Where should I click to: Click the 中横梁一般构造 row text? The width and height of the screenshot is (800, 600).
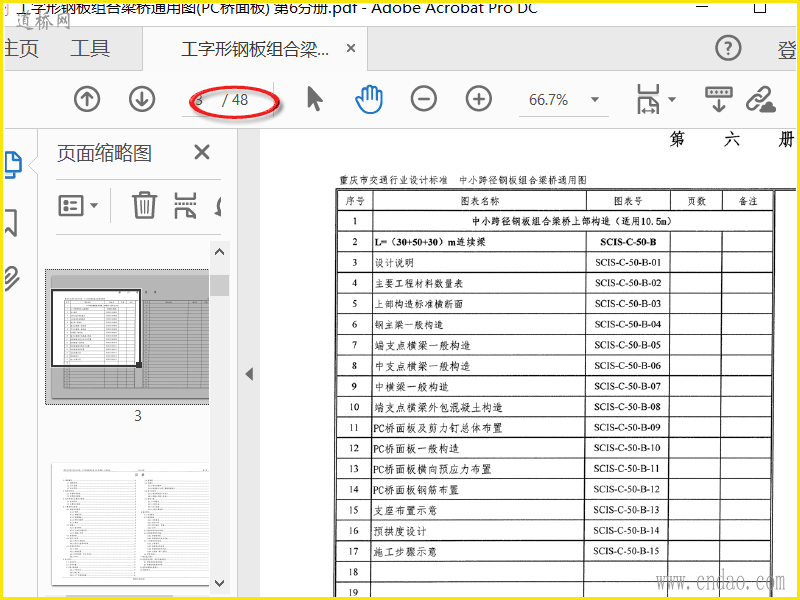[411, 387]
